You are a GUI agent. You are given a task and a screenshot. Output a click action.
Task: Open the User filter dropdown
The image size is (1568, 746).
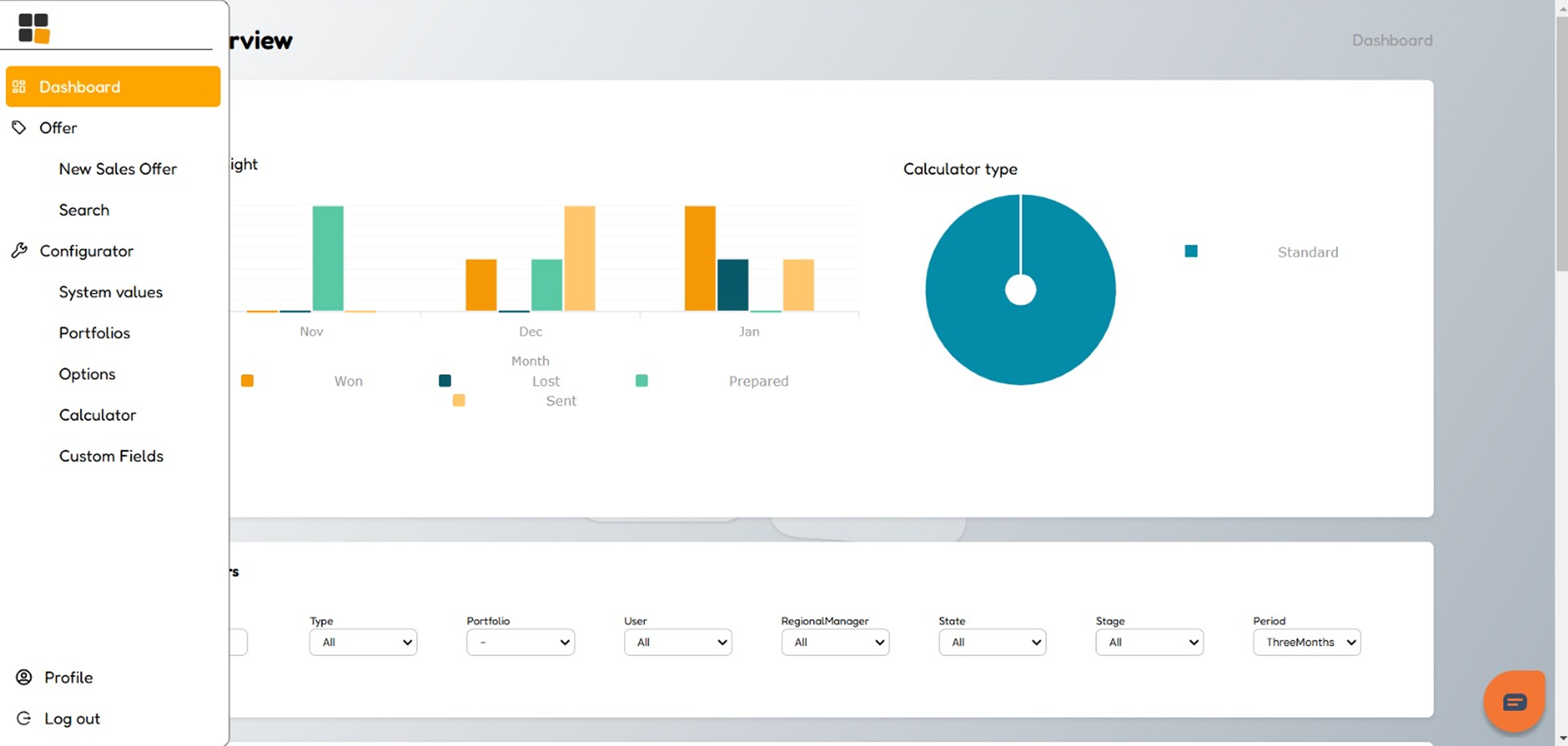[x=678, y=642]
